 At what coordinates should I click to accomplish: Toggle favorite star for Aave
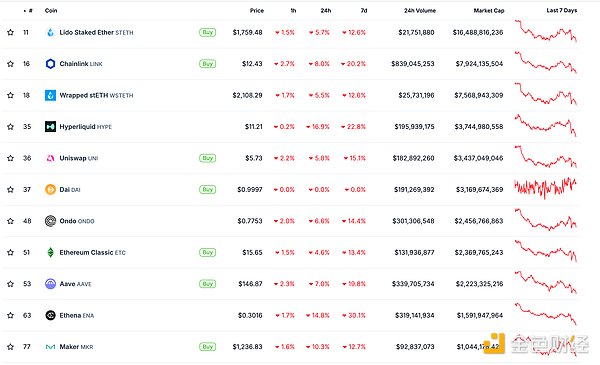[x=10, y=284]
